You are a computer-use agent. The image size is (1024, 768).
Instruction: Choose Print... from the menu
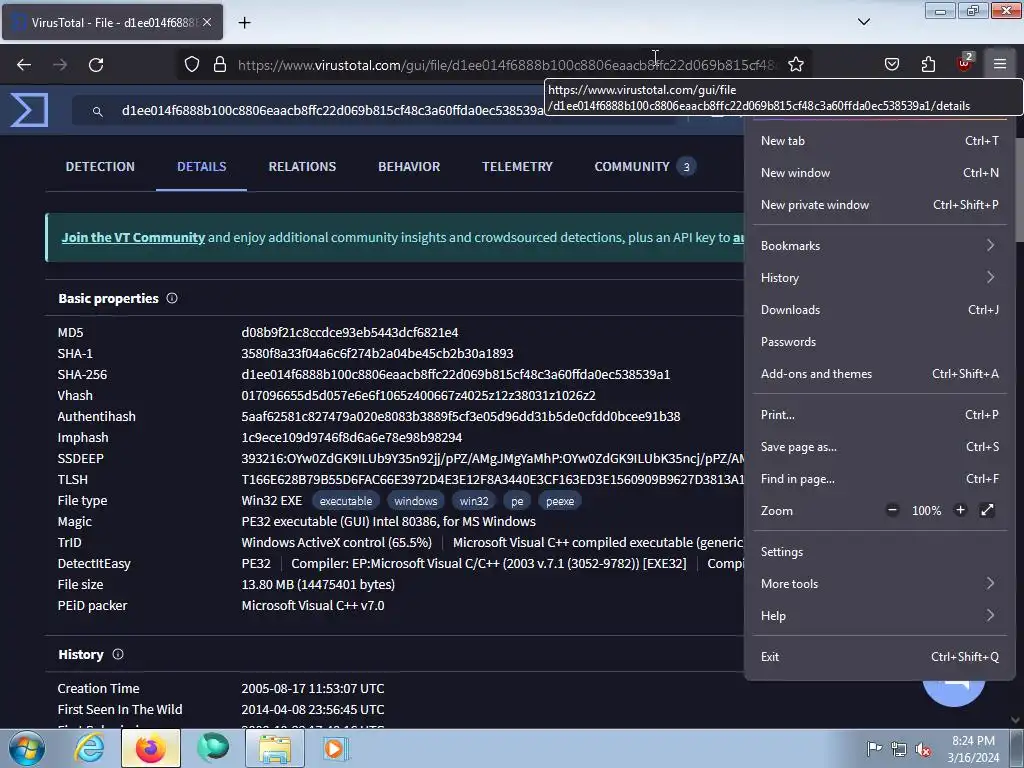(x=880, y=415)
